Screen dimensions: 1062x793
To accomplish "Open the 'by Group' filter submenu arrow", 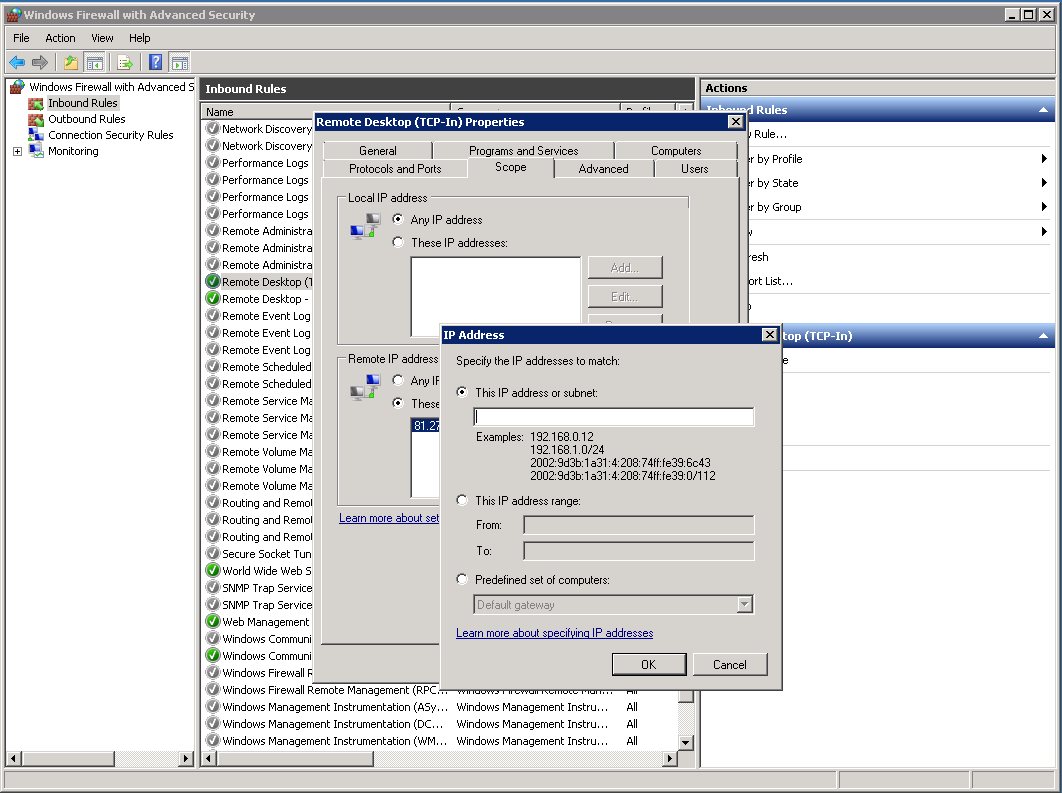I will [x=1044, y=207].
